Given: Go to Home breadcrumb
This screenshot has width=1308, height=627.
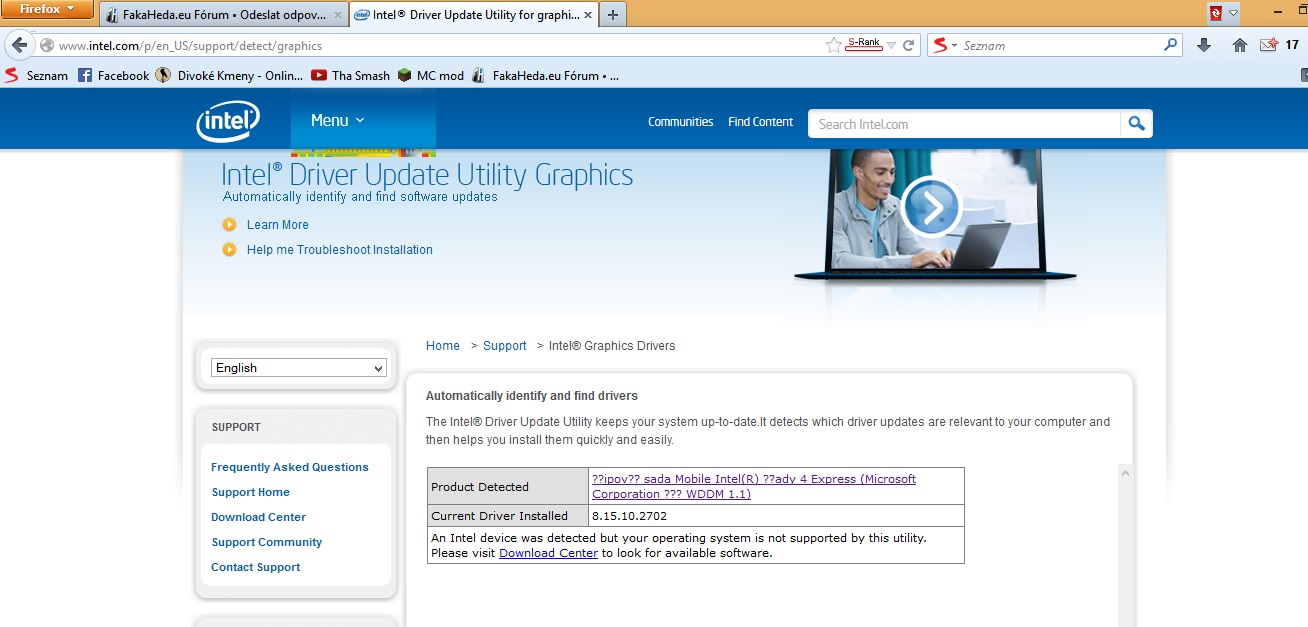Looking at the screenshot, I should pyautogui.click(x=443, y=346).
